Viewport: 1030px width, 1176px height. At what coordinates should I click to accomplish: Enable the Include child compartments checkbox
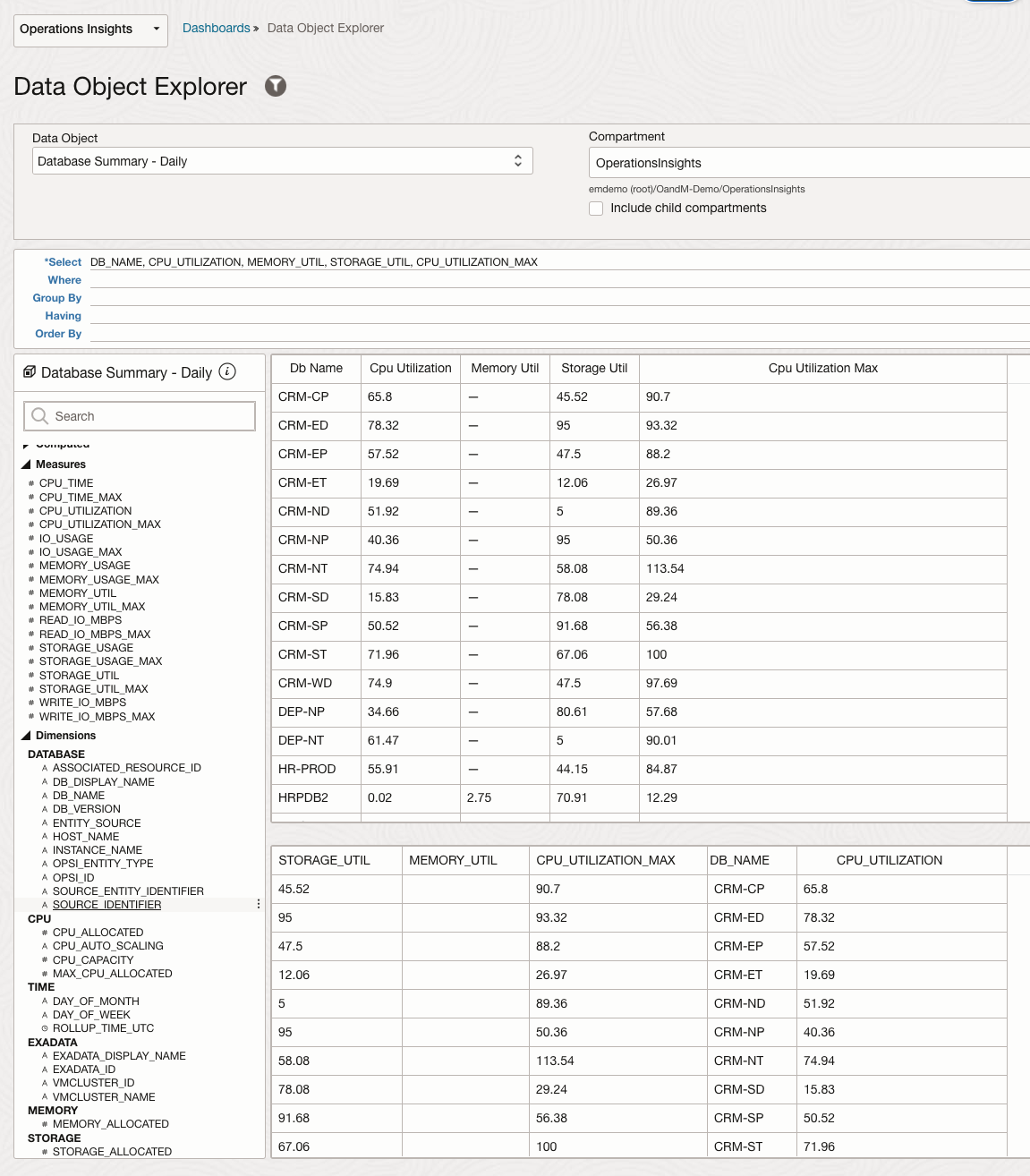click(596, 208)
